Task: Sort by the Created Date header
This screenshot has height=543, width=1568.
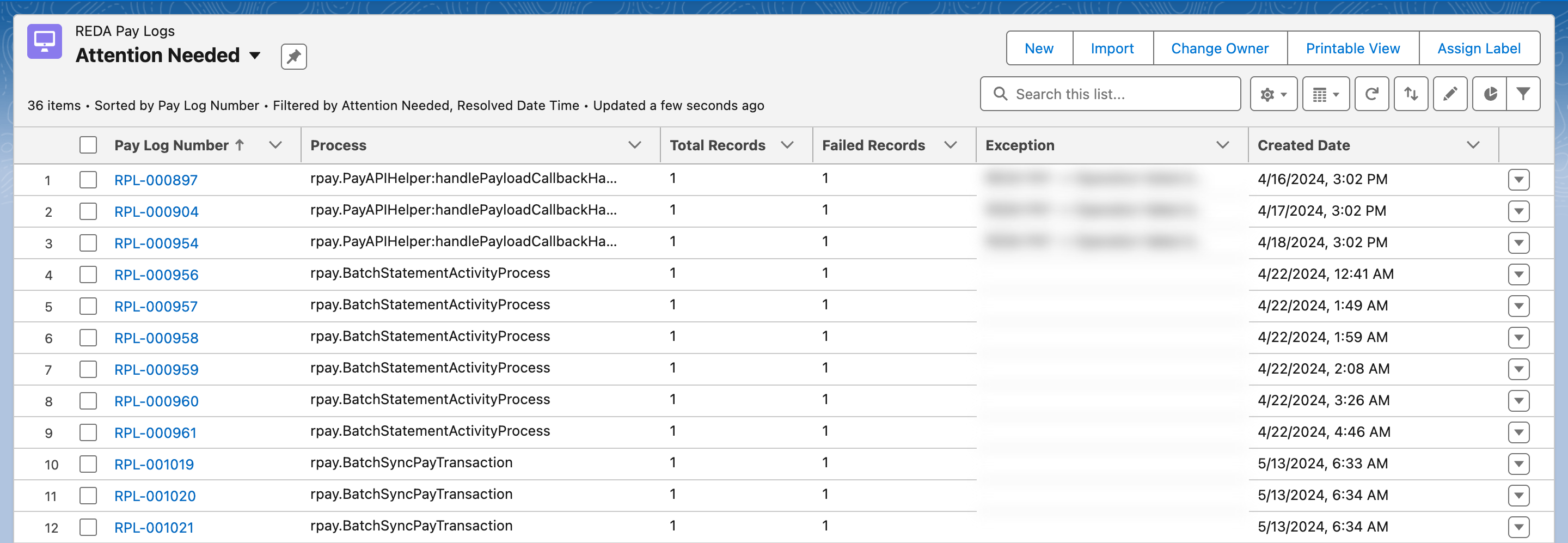Action: (x=1303, y=145)
